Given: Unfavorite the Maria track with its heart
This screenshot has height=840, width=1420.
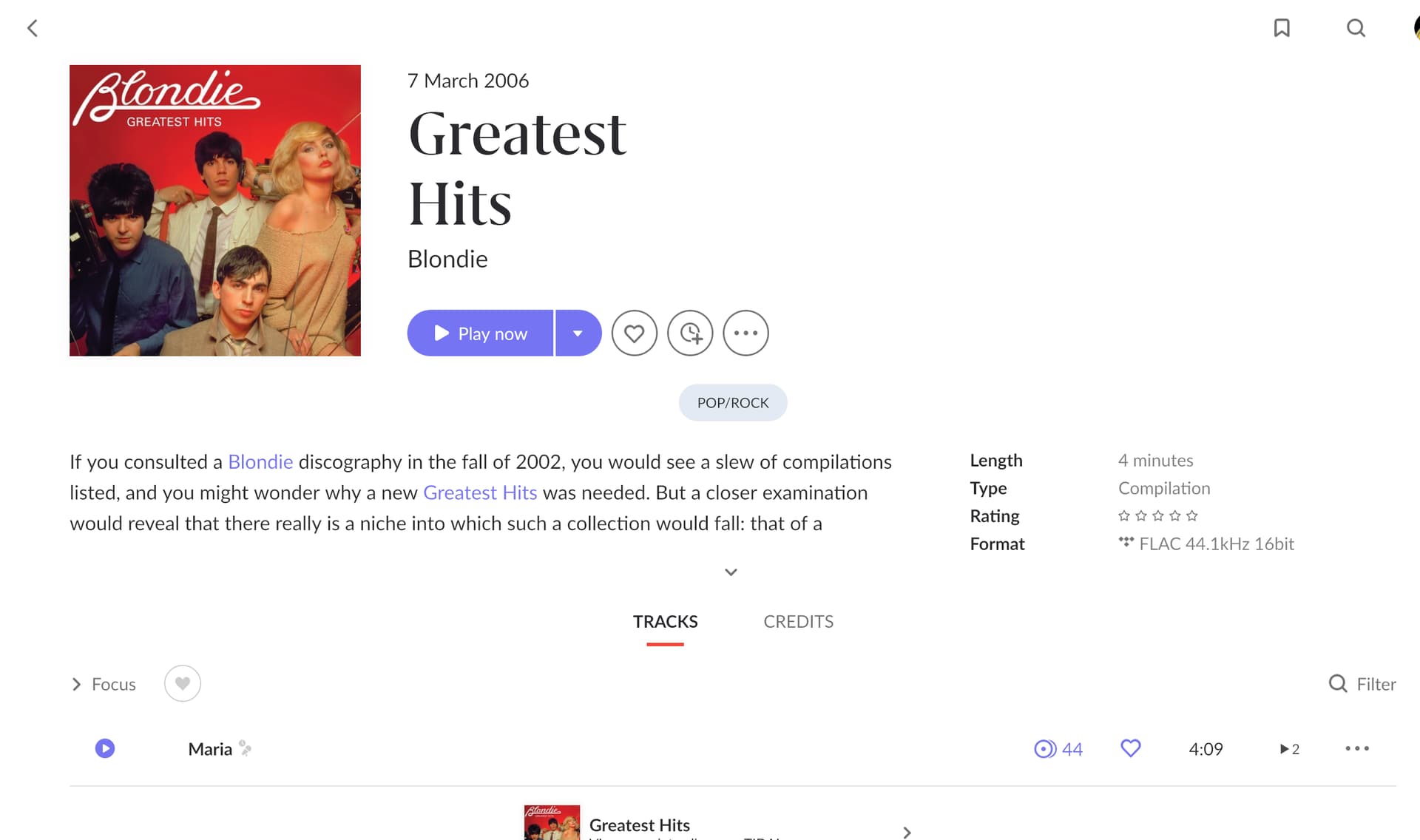Looking at the screenshot, I should pos(1131,748).
